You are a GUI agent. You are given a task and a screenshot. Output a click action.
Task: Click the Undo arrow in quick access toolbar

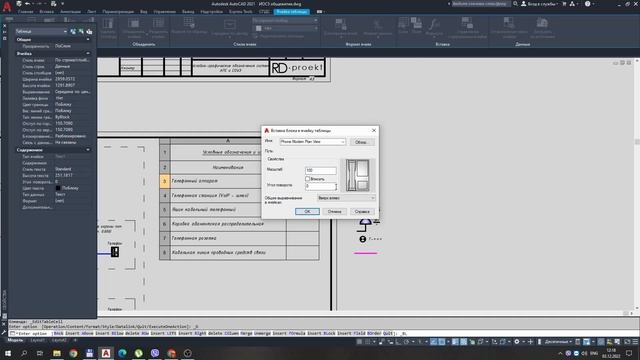point(27,4)
